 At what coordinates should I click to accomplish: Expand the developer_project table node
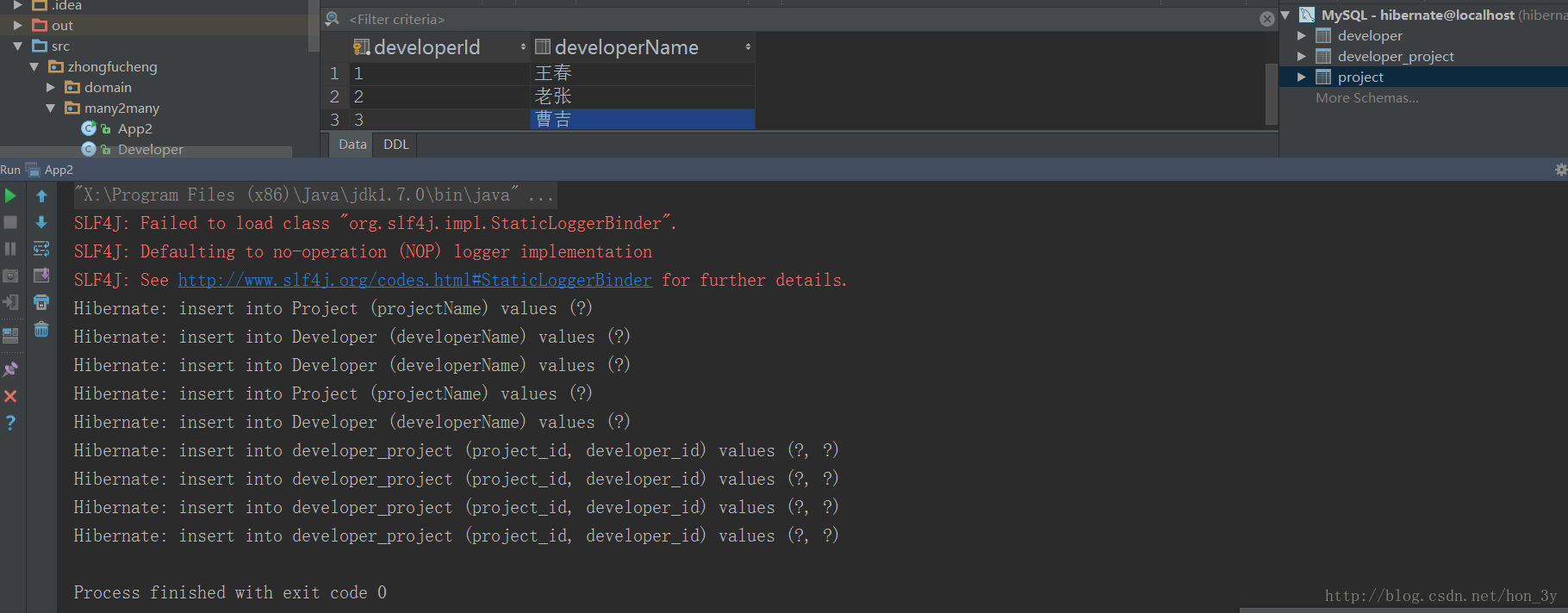click(x=1302, y=56)
